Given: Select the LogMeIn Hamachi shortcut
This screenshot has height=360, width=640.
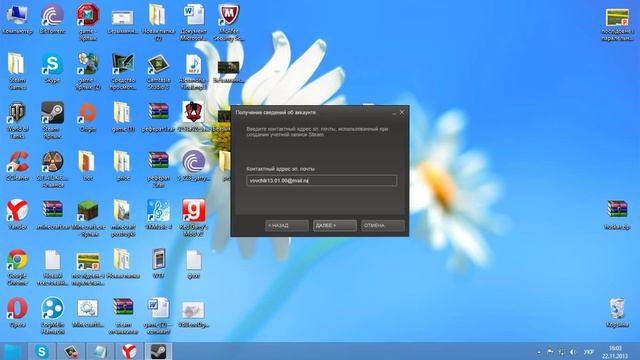Looking at the screenshot, I should [x=52, y=316].
